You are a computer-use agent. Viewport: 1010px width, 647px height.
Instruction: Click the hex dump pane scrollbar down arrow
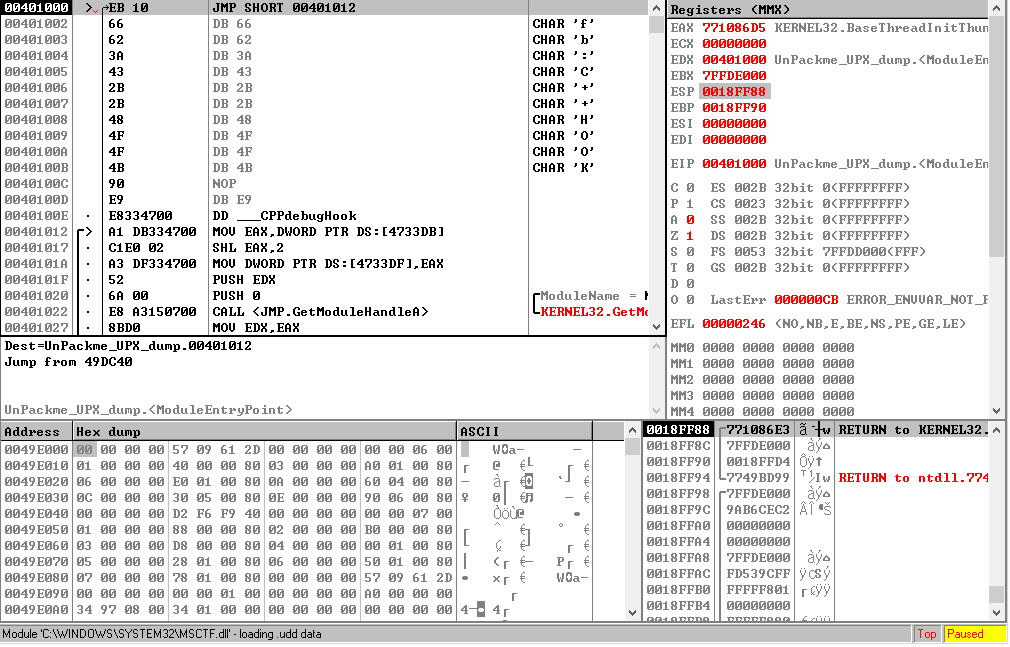(632, 613)
